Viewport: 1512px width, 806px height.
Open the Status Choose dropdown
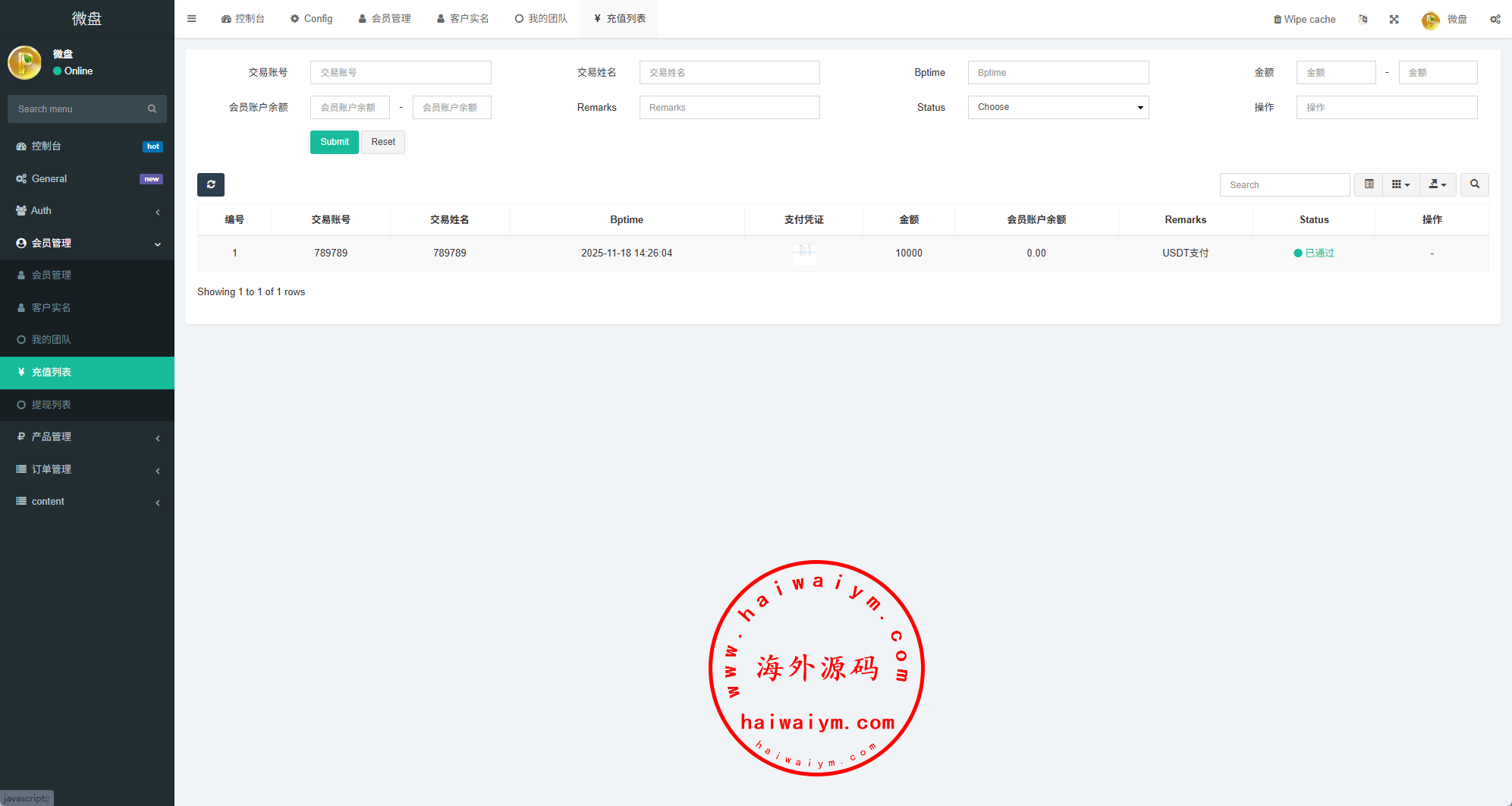[x=1058, y=108]
